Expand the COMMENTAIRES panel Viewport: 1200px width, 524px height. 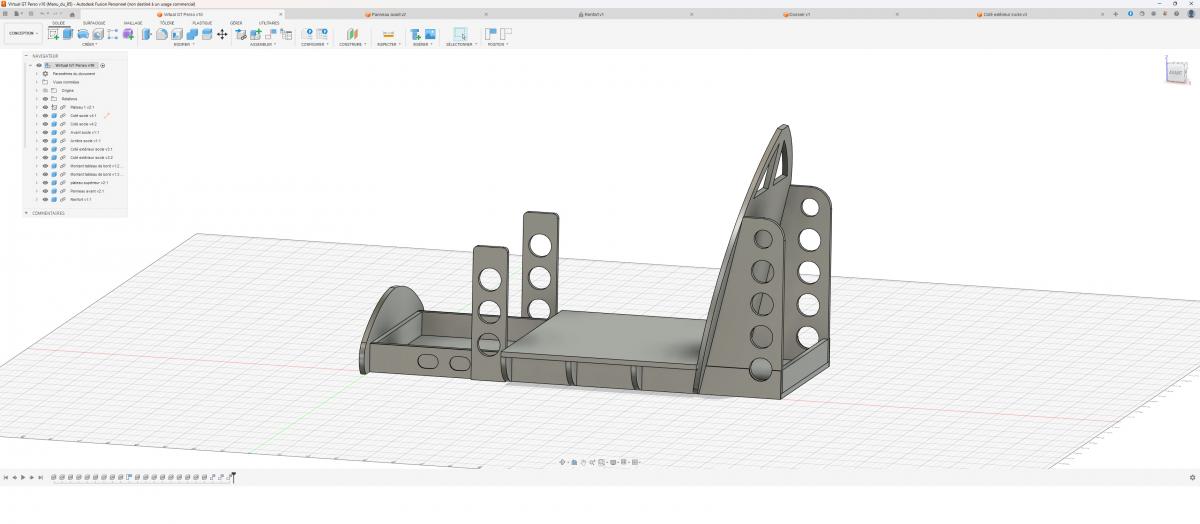[27, 213]
